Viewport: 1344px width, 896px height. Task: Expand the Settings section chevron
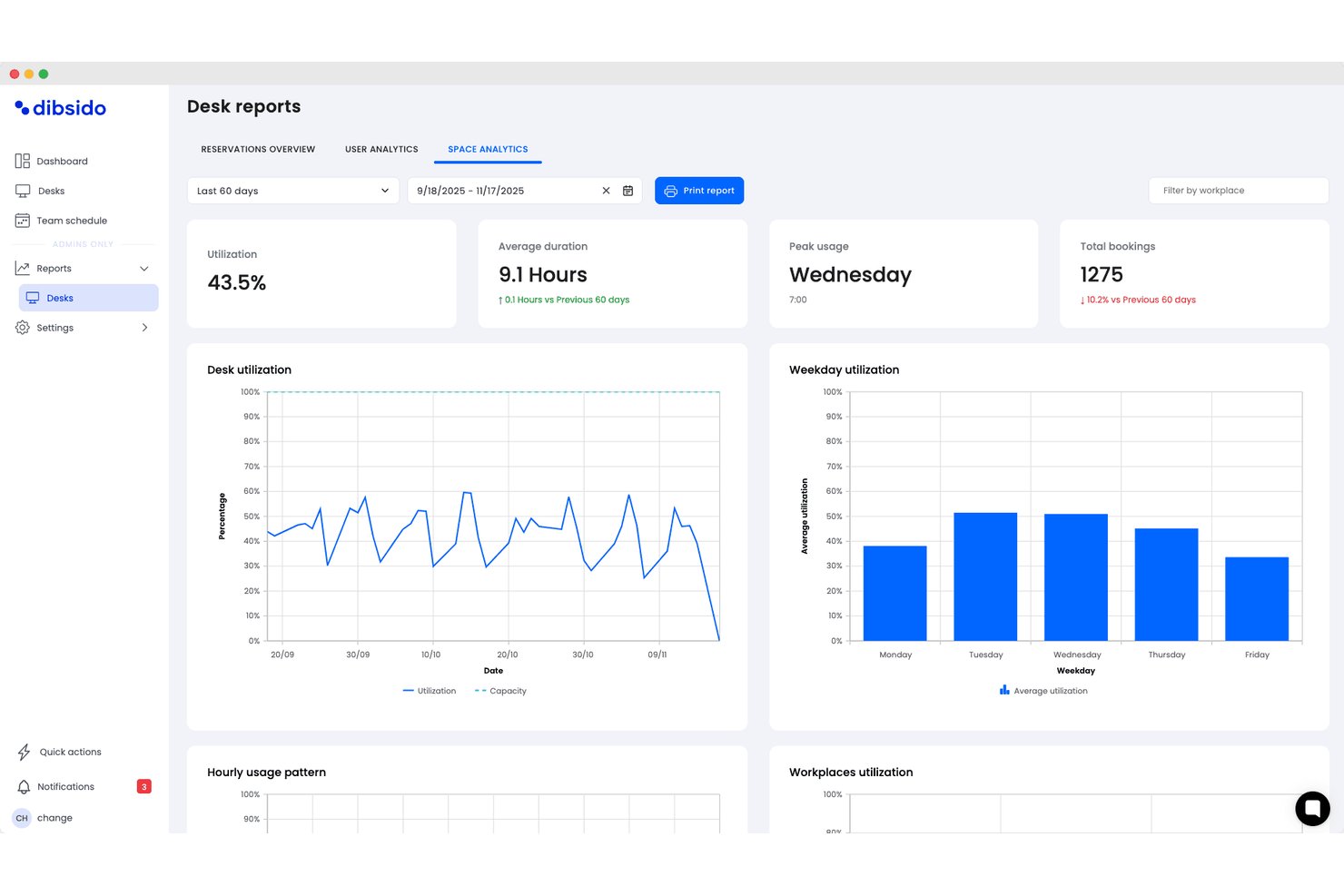click(144, 328)
